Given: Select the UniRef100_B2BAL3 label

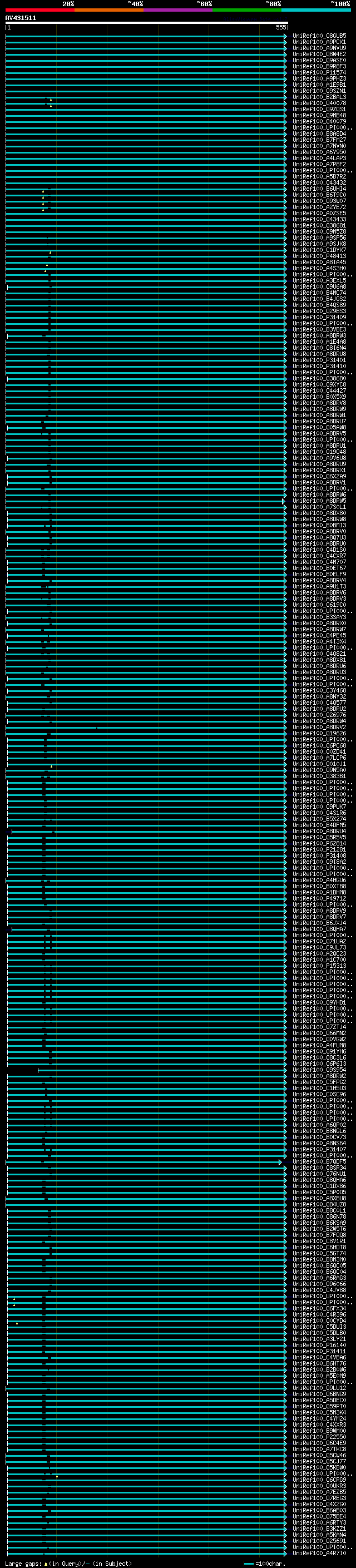Looking at the screenshot, I should 319,97.
